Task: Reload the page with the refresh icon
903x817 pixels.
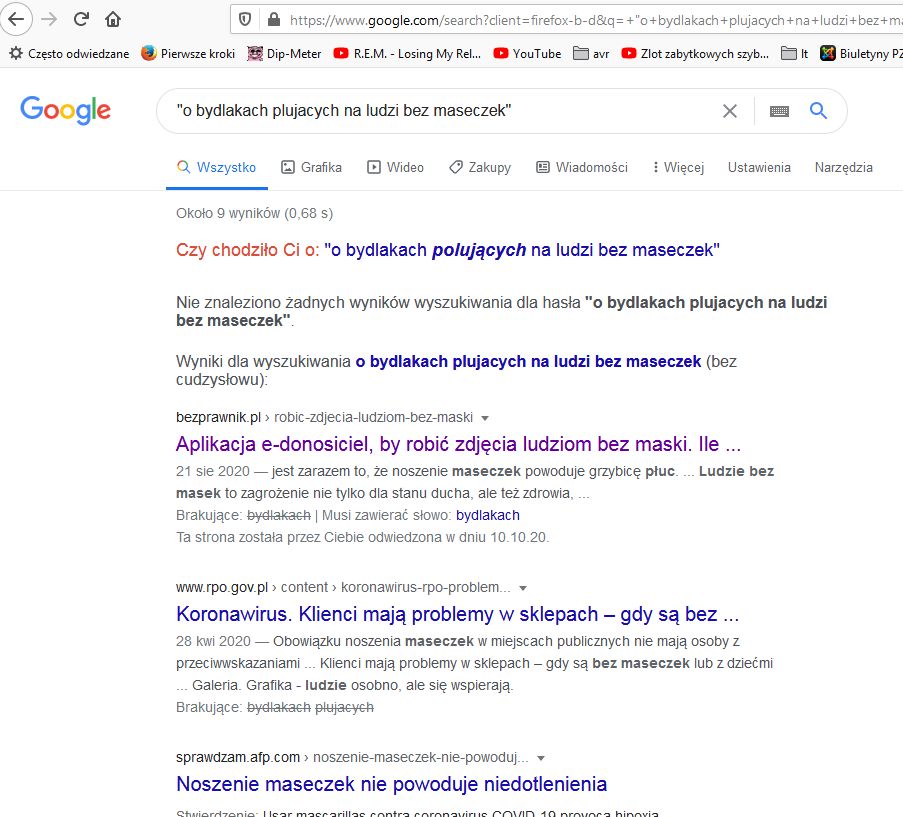Action: [x=81, y=20]
